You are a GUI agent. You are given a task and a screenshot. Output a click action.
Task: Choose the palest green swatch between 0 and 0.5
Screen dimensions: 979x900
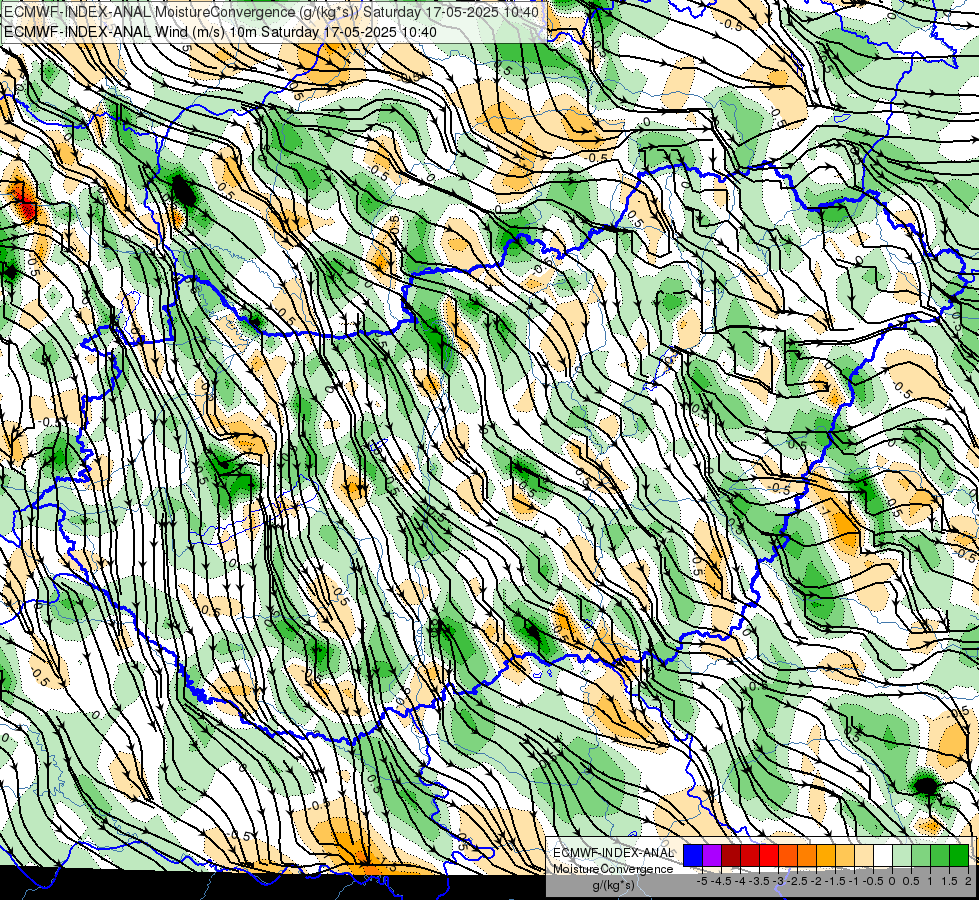(902, 855)
